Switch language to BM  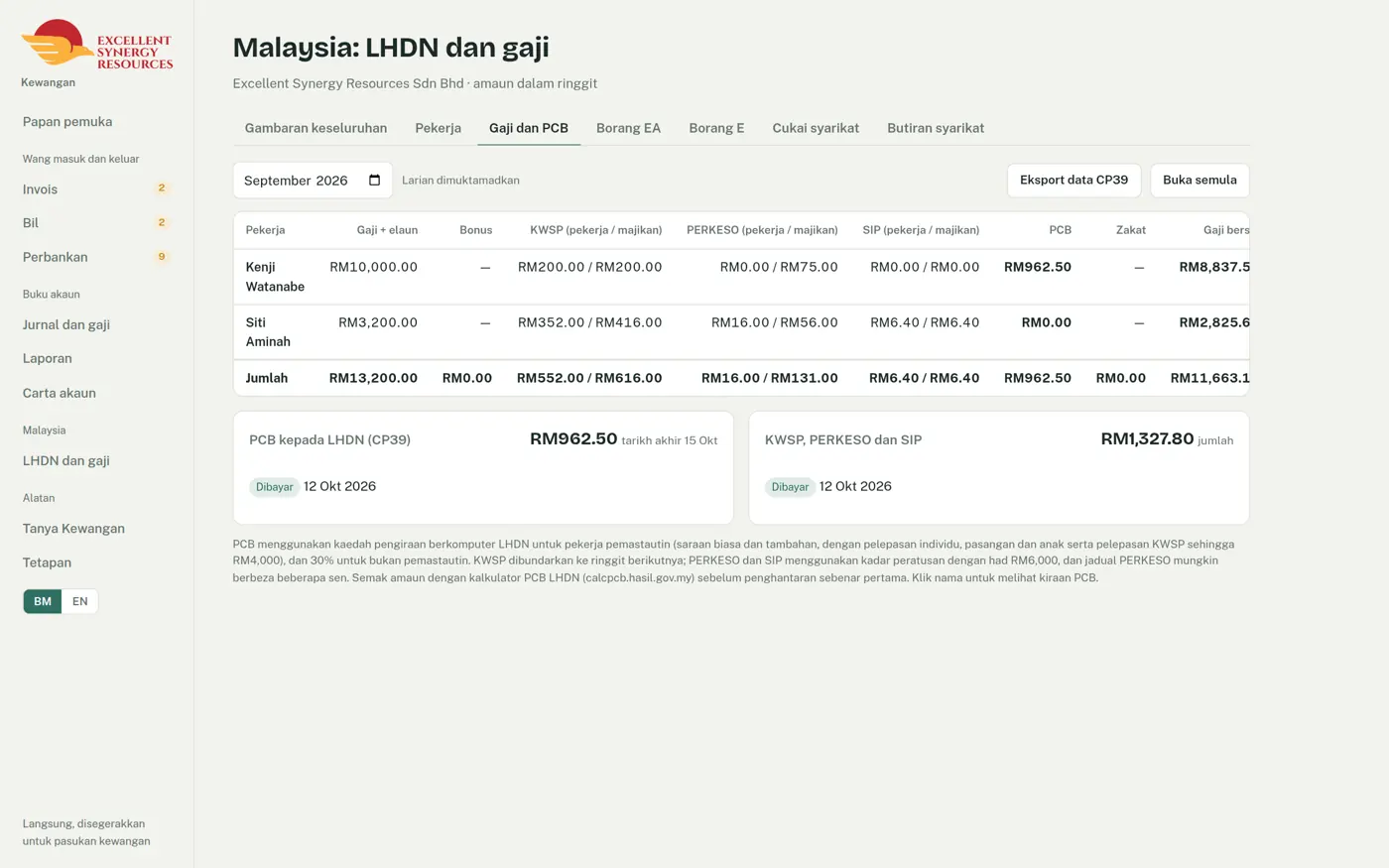click(43, 601)
